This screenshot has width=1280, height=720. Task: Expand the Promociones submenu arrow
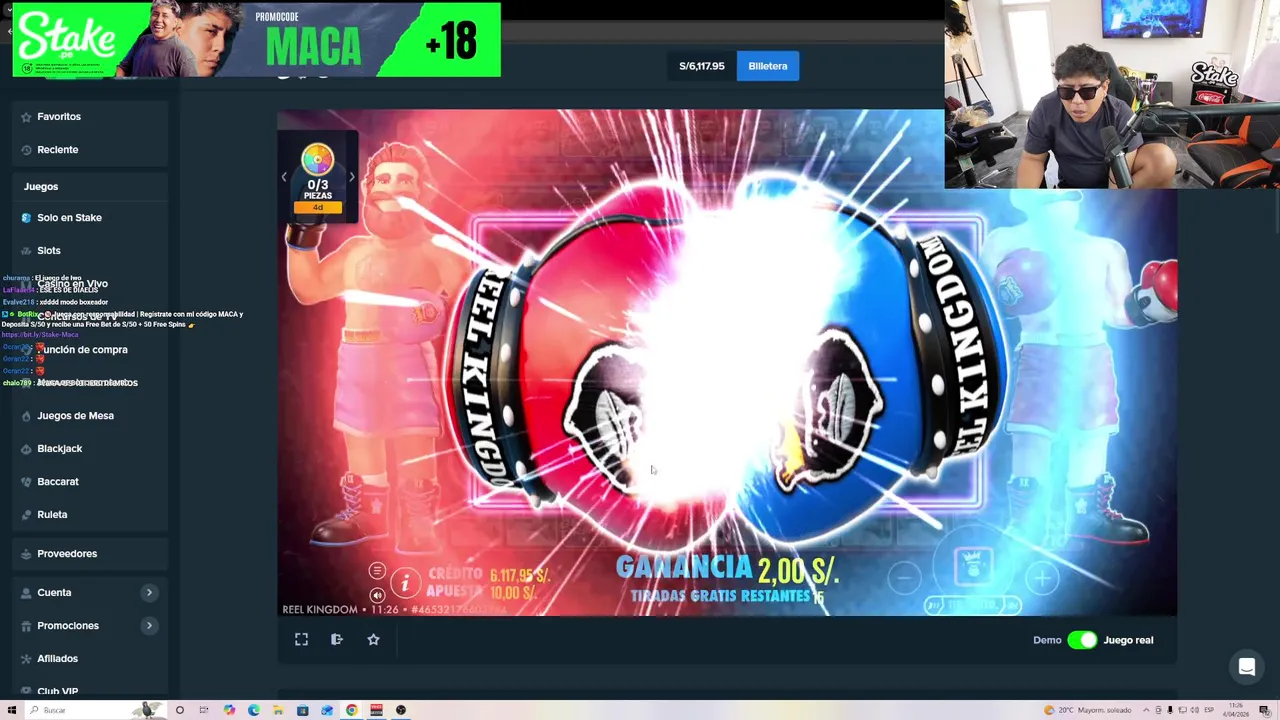pyautogui.click(x=149, y=626)
